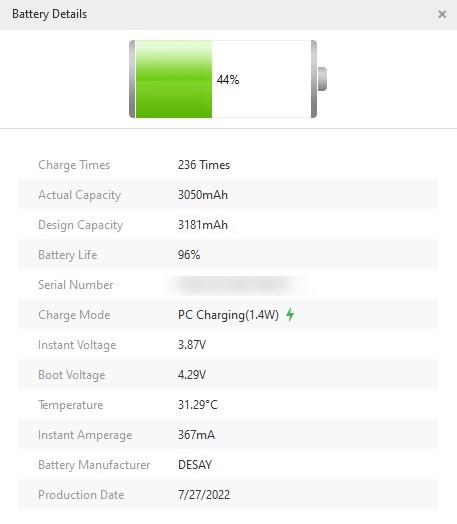Select the Instant Voltage 3.87V value
The height and width of the screenshot is (524, 457).
[x=192, y=345]
